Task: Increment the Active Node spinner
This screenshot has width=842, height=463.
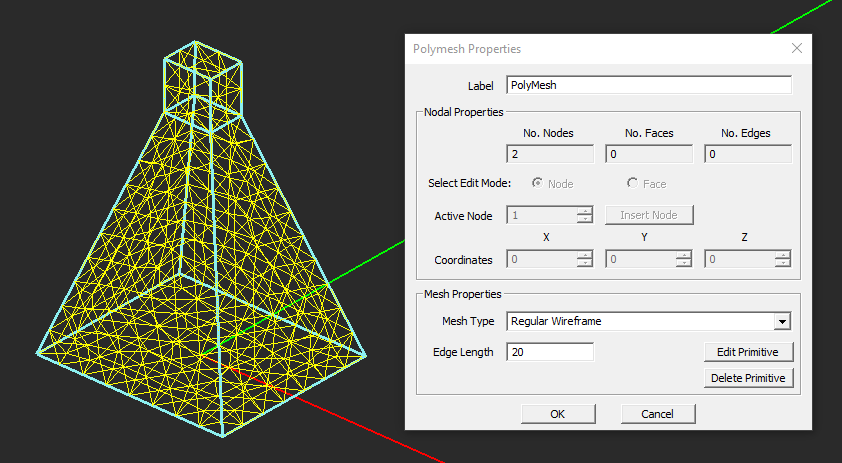Action: coord(585,211)
